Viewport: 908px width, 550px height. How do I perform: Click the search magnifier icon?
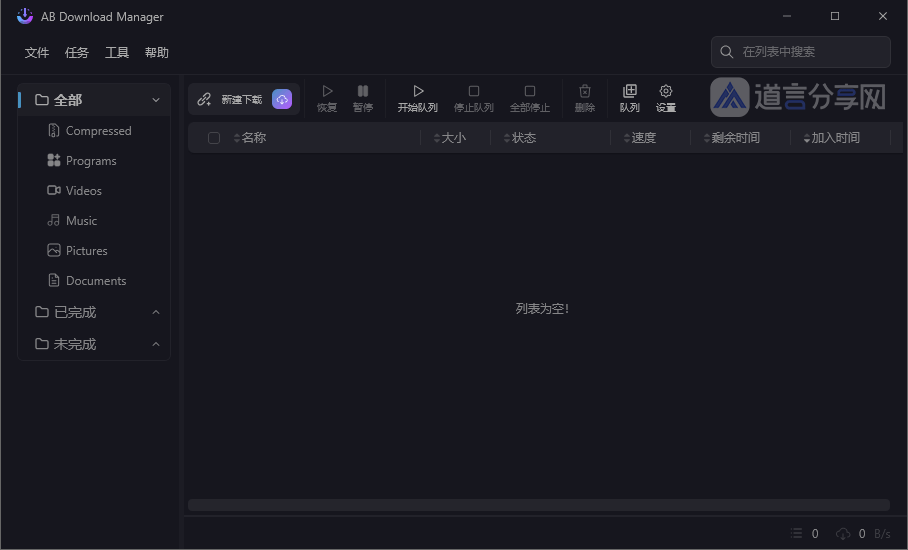pos(727,52)
